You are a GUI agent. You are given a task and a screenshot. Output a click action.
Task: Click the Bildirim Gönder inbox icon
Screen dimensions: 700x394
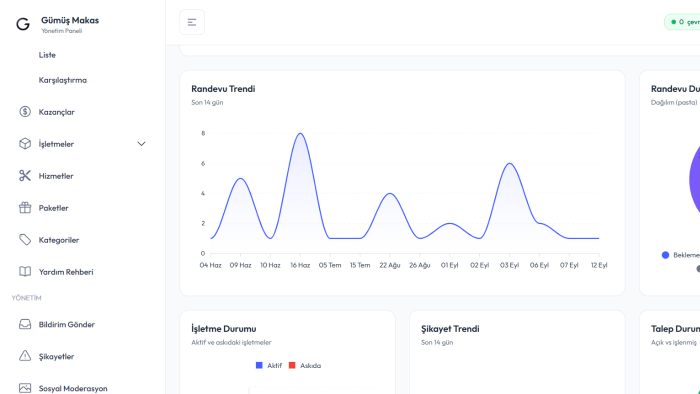(25, 324)
